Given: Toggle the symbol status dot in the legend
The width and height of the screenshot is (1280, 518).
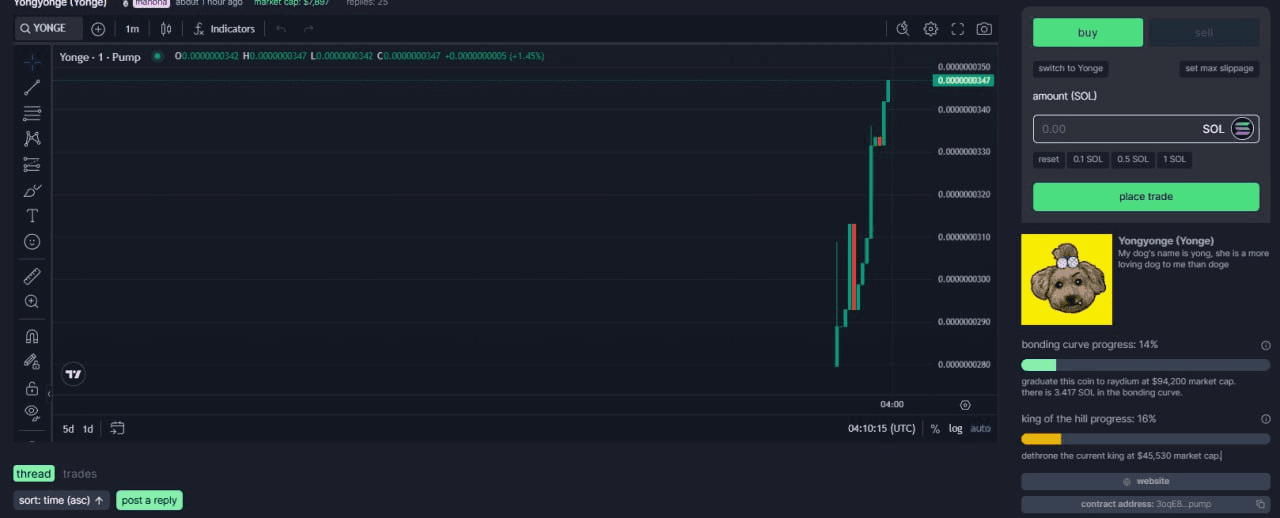Looking at the screenshot, I should (157, 57).
